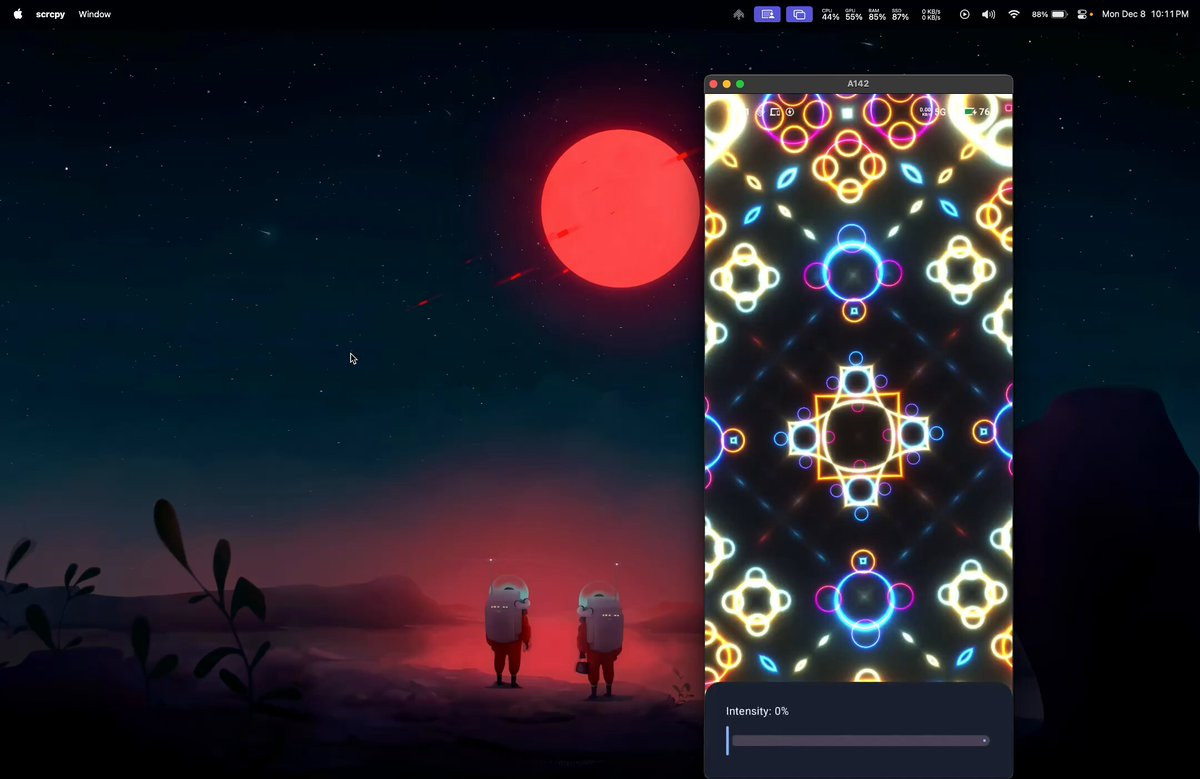Open the scrcpy application menu
The image size is (1200, 779).
tap(50, 15)
